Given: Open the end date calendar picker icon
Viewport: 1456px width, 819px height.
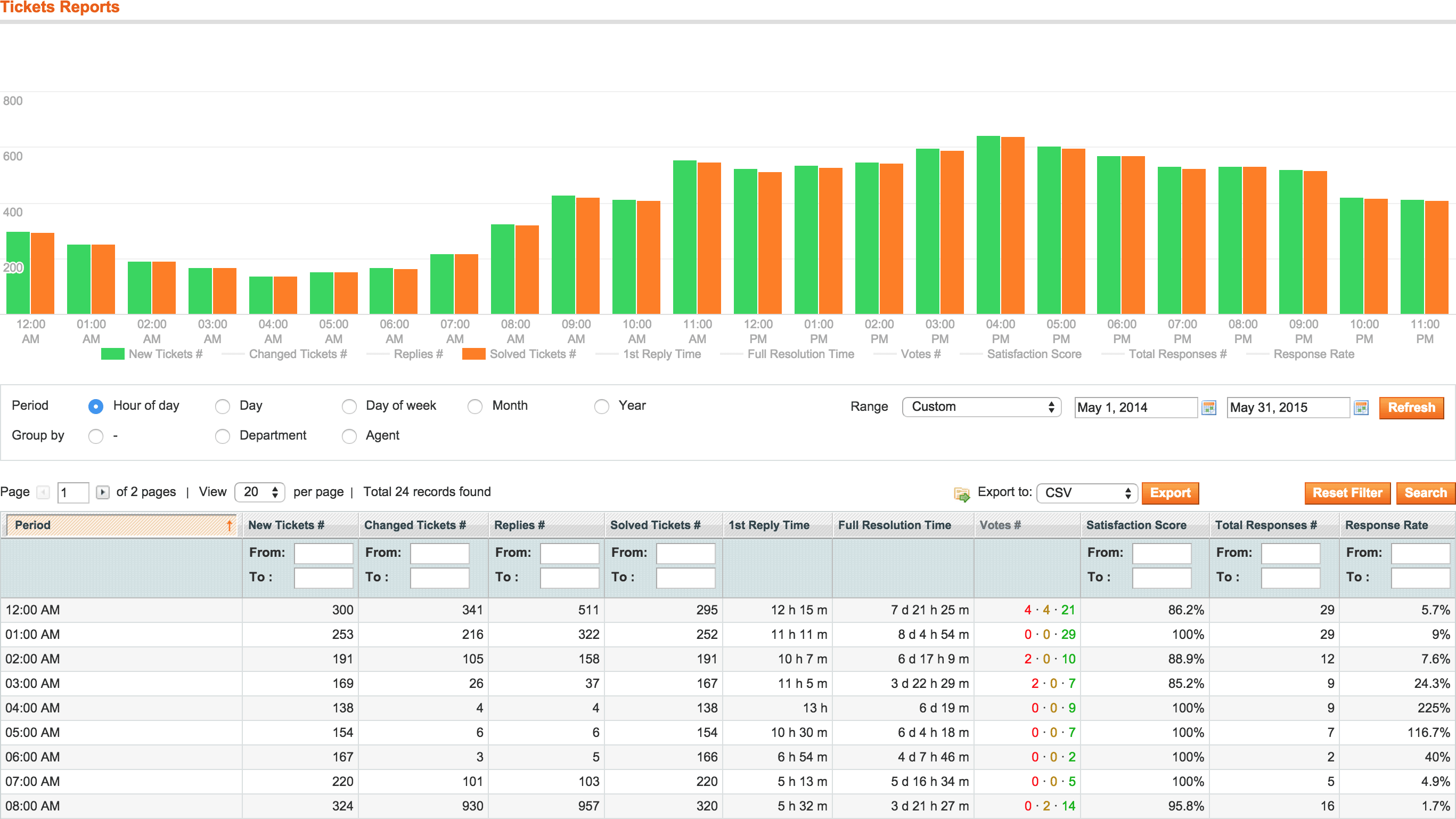Looking at the screenshot, I should 1361,407.
